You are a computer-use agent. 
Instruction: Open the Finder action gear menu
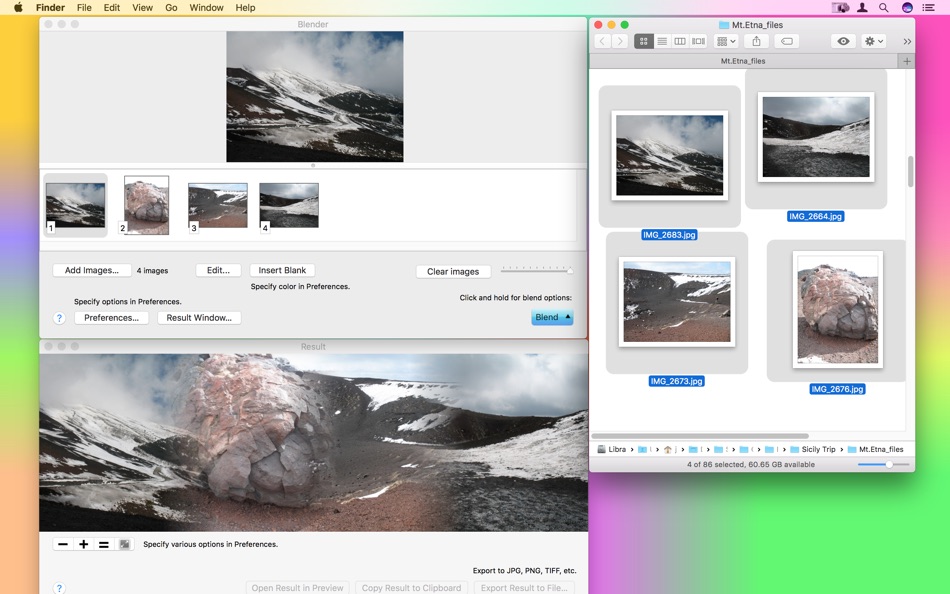click(x=874, y=41)
